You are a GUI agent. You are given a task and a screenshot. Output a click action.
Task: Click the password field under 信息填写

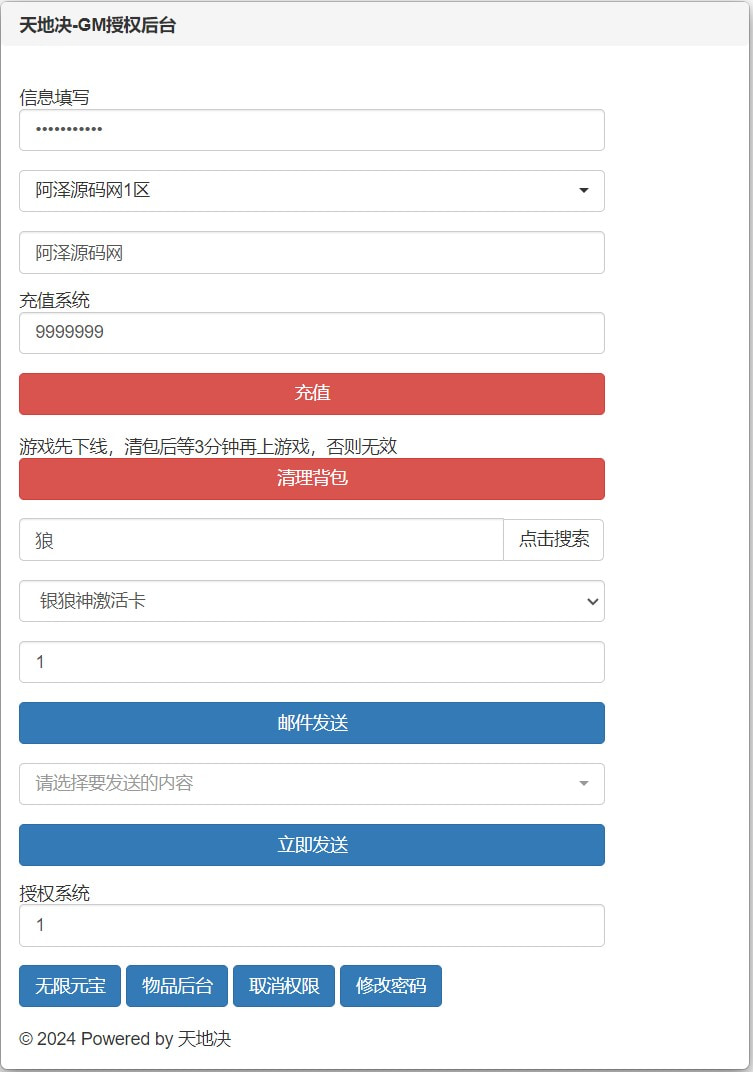coord(311,130)
